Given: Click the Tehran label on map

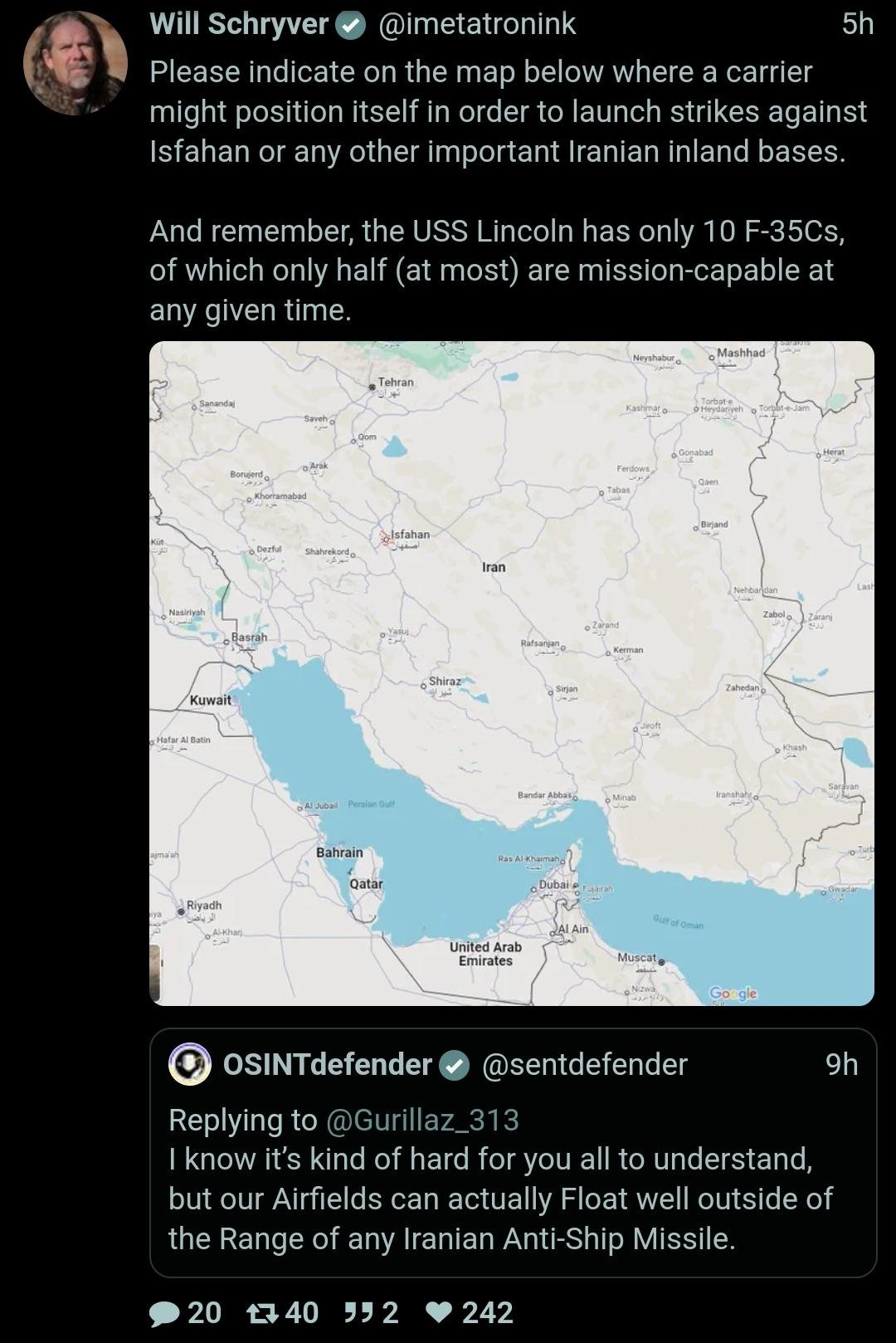Looking at the screenshot, I should 395,383.
